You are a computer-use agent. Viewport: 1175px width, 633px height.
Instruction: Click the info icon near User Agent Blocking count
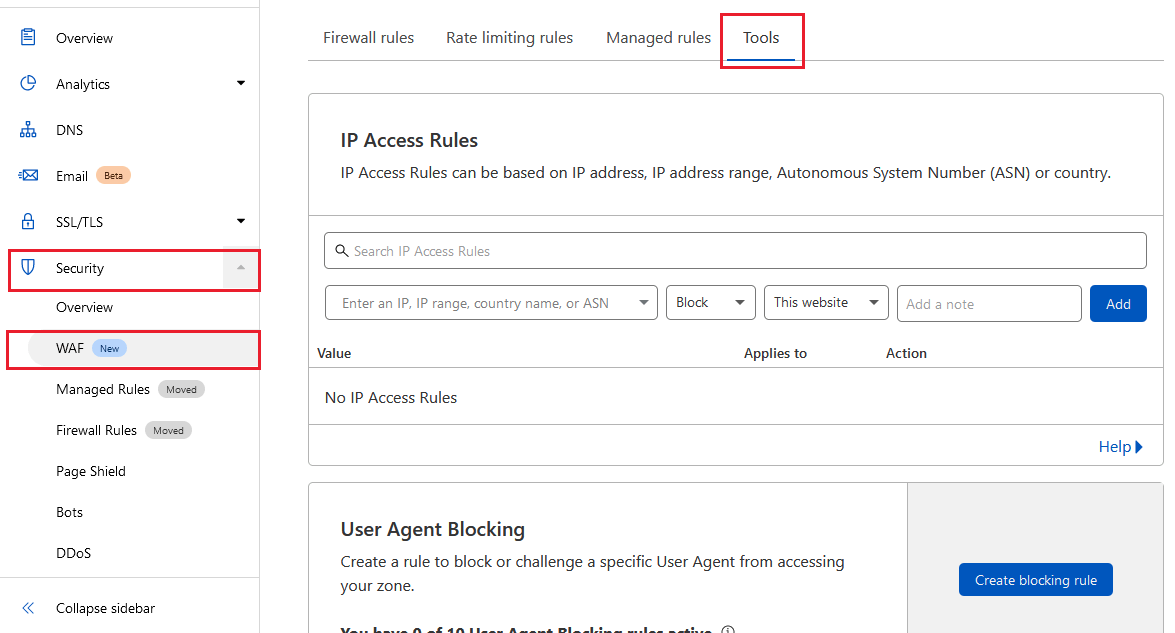point(728,628)
